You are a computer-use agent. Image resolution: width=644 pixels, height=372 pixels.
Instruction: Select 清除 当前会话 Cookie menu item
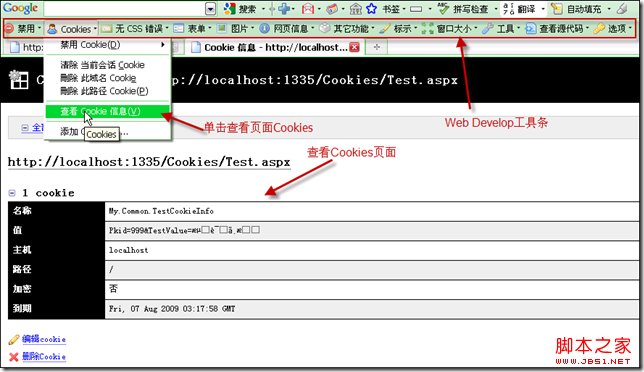108,65
